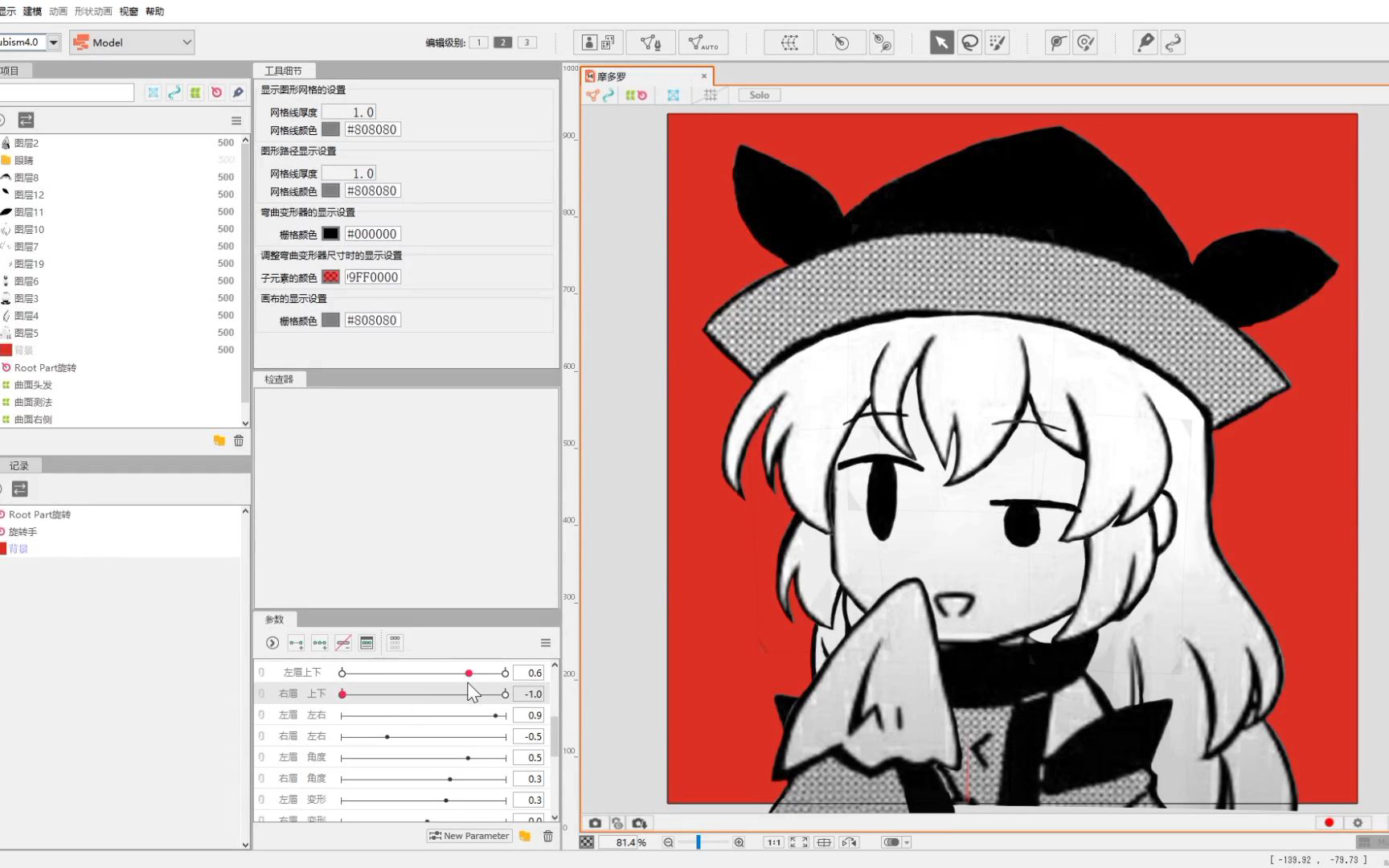1389x868 pixels.
Task: Select the 检查器 inspector tab
Action: [x=279, y=379]
